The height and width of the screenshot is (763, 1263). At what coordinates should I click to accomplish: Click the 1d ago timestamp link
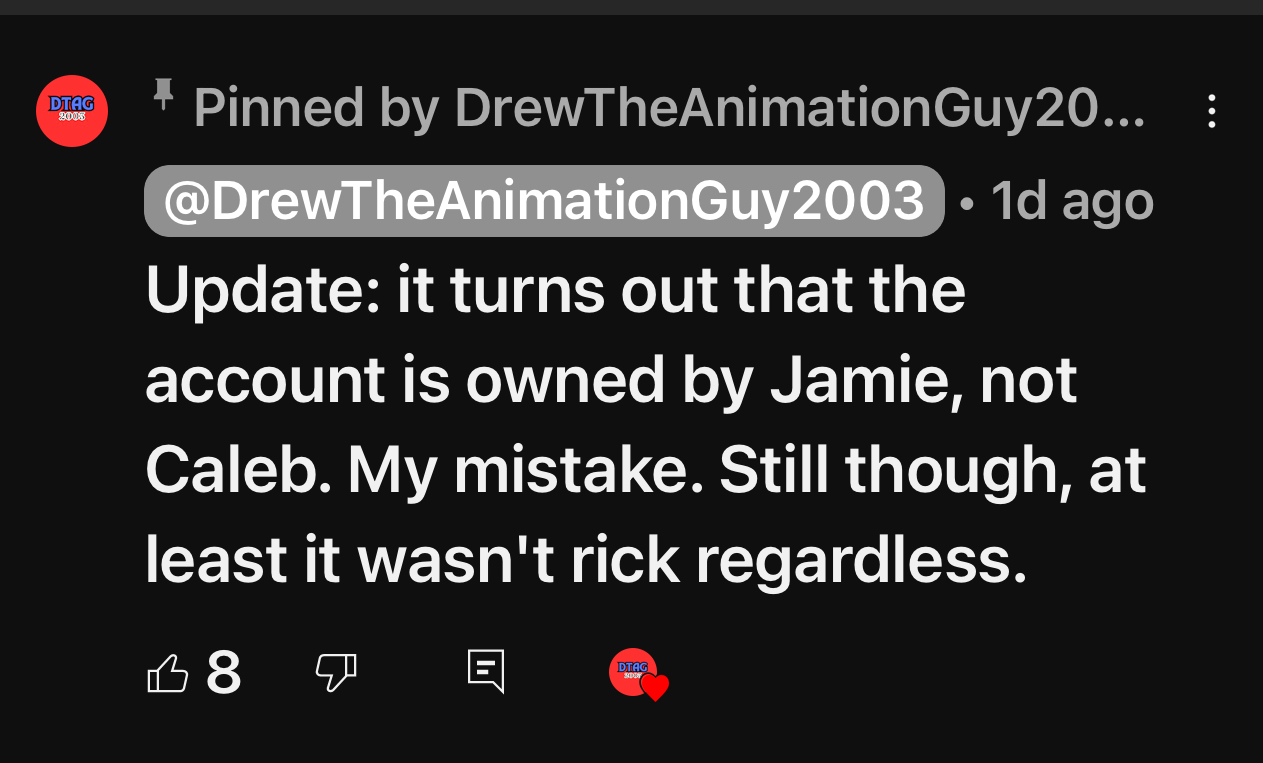point(1072,201)
